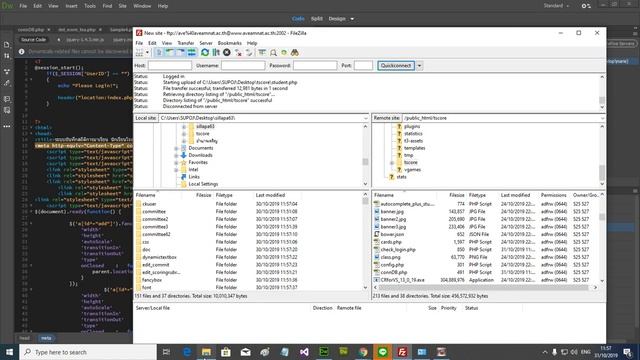The height and width of the screenshot is (360, 640).
Task: Click Dreamweaver sidebar open documents icon
Action: tap(7, 44)
